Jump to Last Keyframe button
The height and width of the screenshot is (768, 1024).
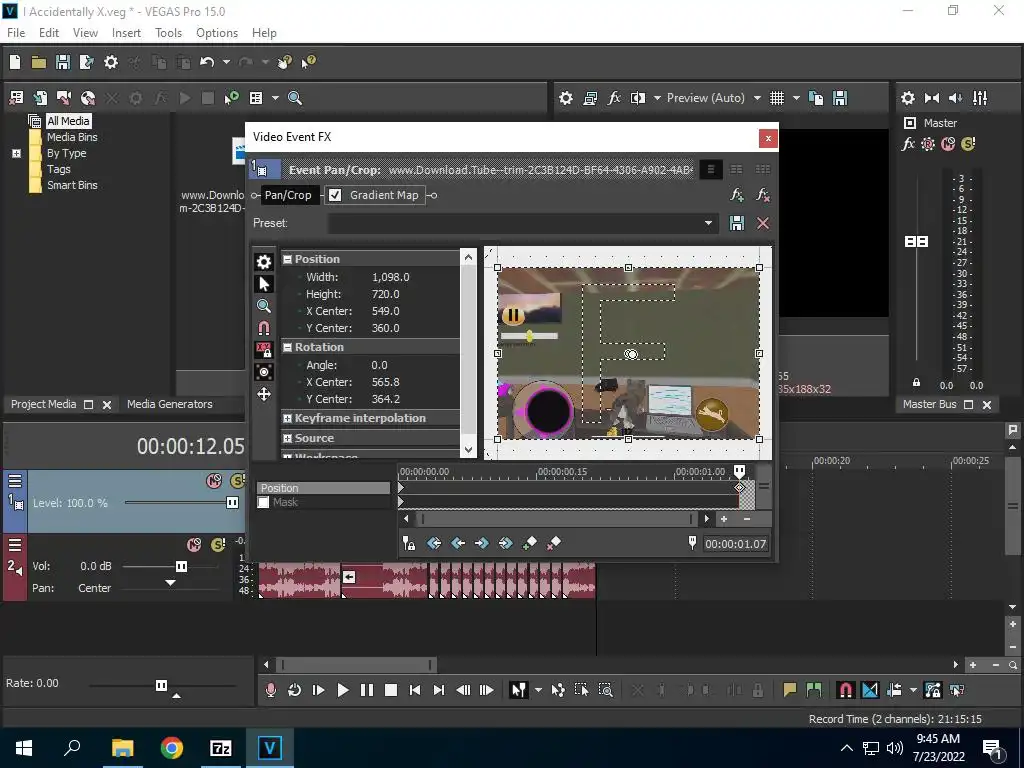pyautogui.click(x=505, y=543)
